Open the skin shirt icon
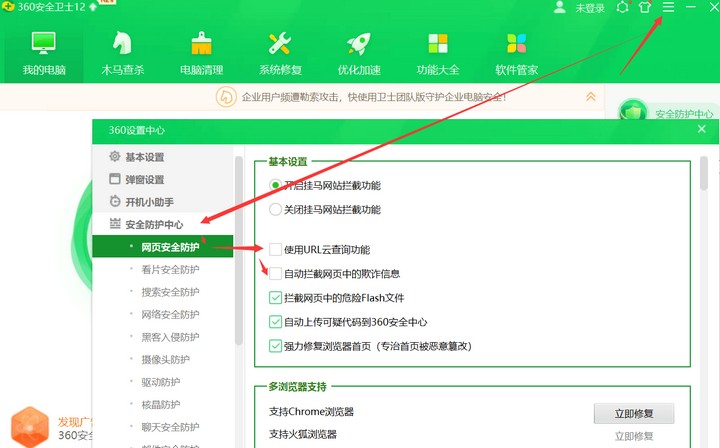The height and width of the screenshot is (448, 720). click(x=645, y=7)
